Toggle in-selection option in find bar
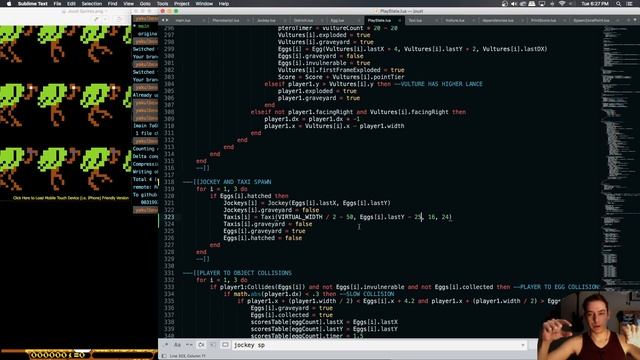Screen dimensions: 640x360 pos(213,345)
